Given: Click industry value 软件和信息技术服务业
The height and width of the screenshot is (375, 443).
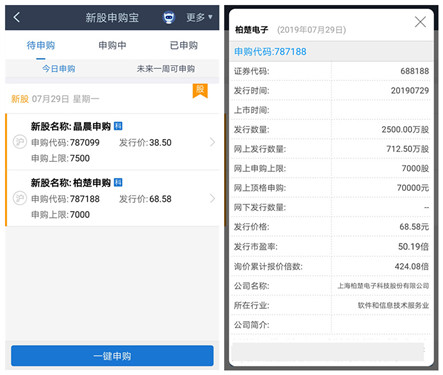Looking at the screenshot, I should pyautogui.click(x=393, y=305).
